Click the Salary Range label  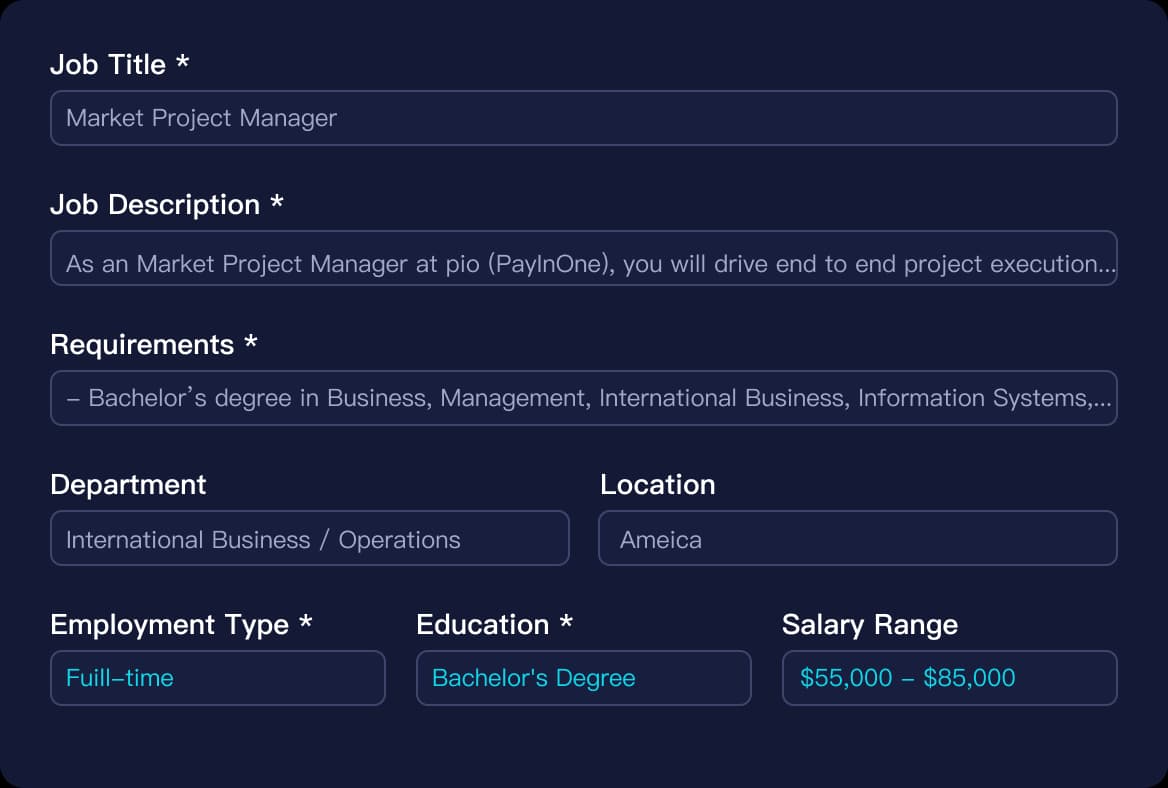tap(869, 625)
